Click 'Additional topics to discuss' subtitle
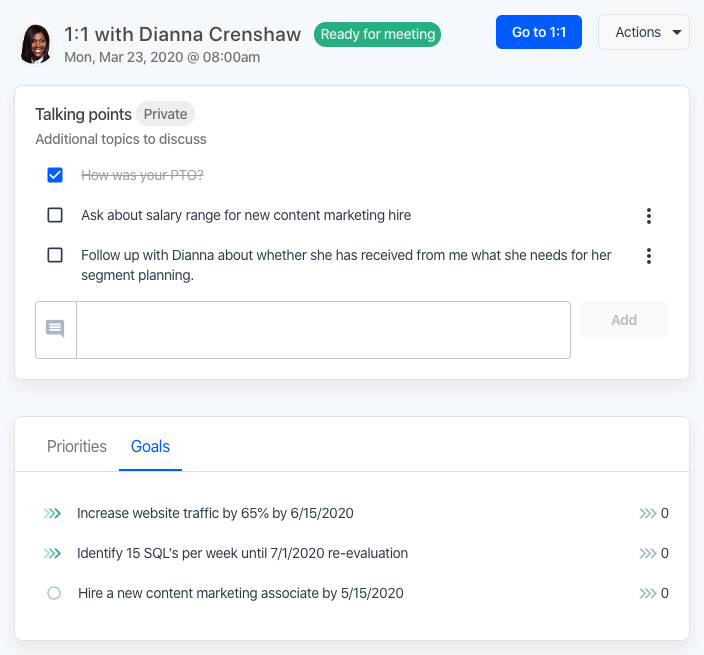 pos(121,139)
